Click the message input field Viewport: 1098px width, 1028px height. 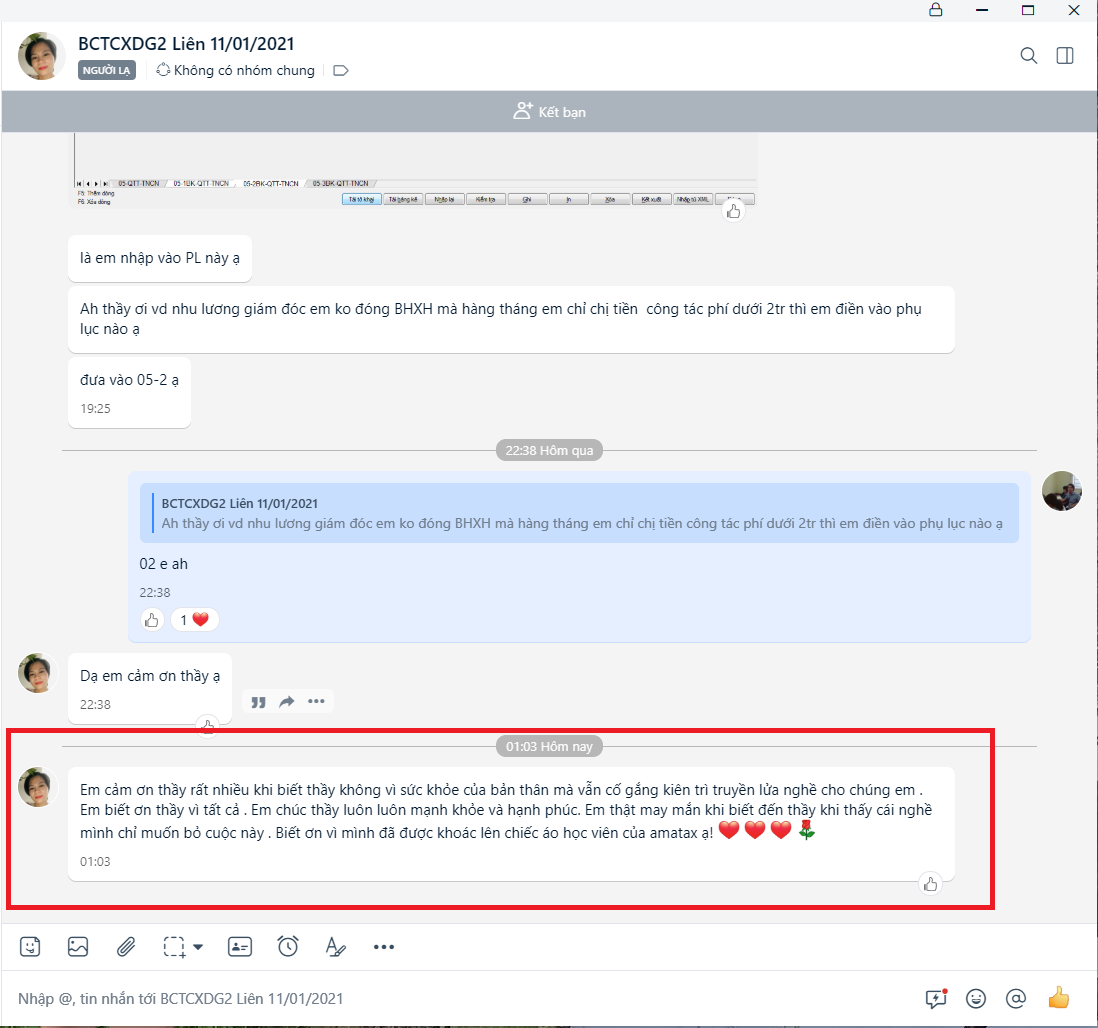coord(450,998)
